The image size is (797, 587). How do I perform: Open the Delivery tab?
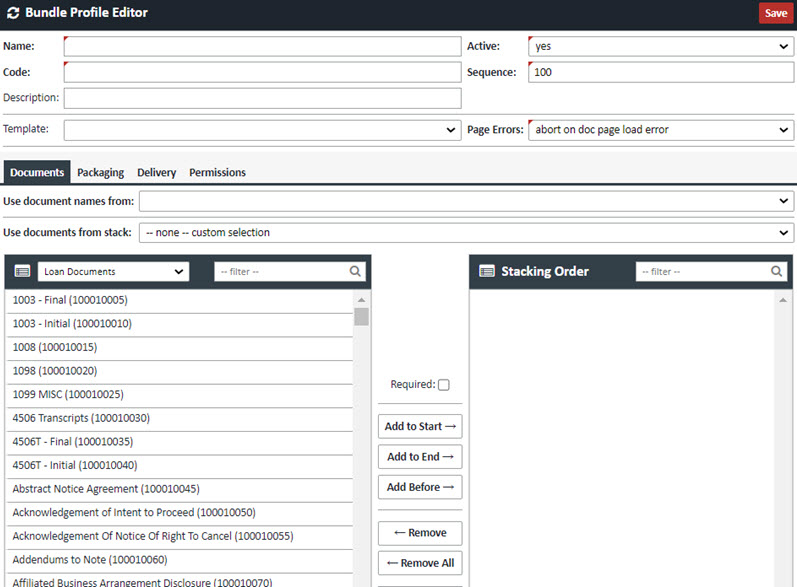tap(156, 173)
